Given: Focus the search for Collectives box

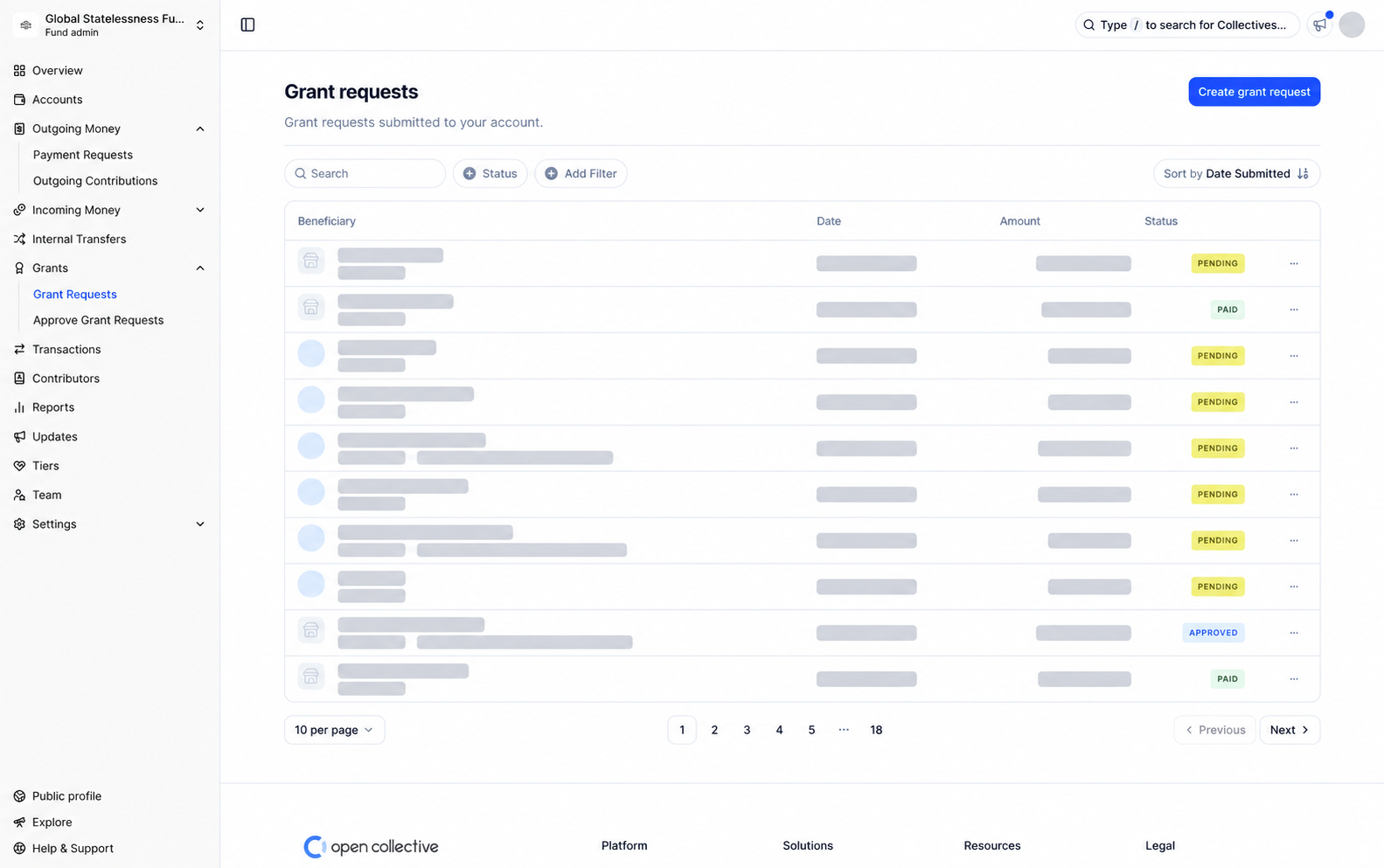Looking at the screenshot, I should coord(1186,24).
